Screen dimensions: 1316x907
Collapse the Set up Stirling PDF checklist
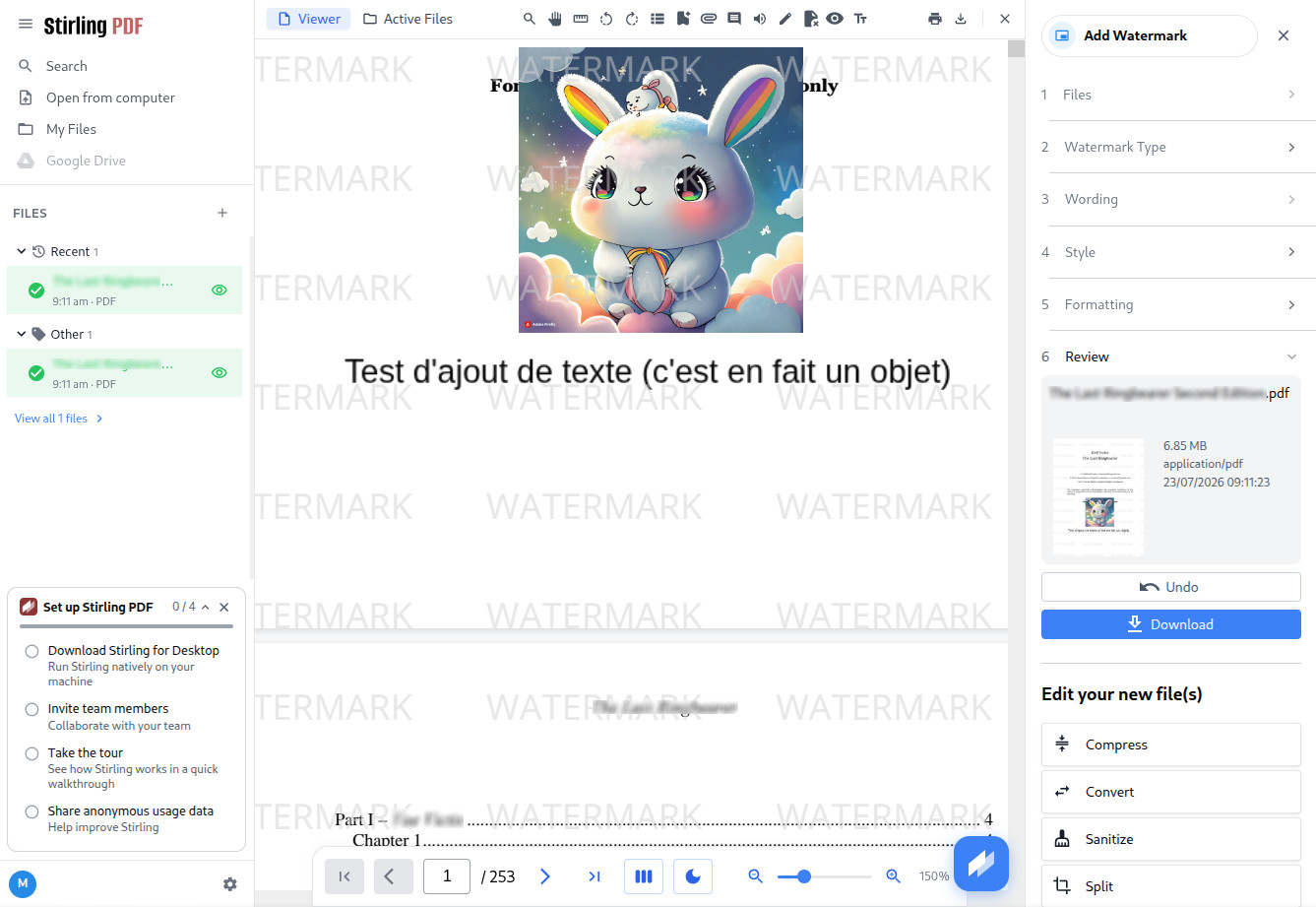pos(205,608)
